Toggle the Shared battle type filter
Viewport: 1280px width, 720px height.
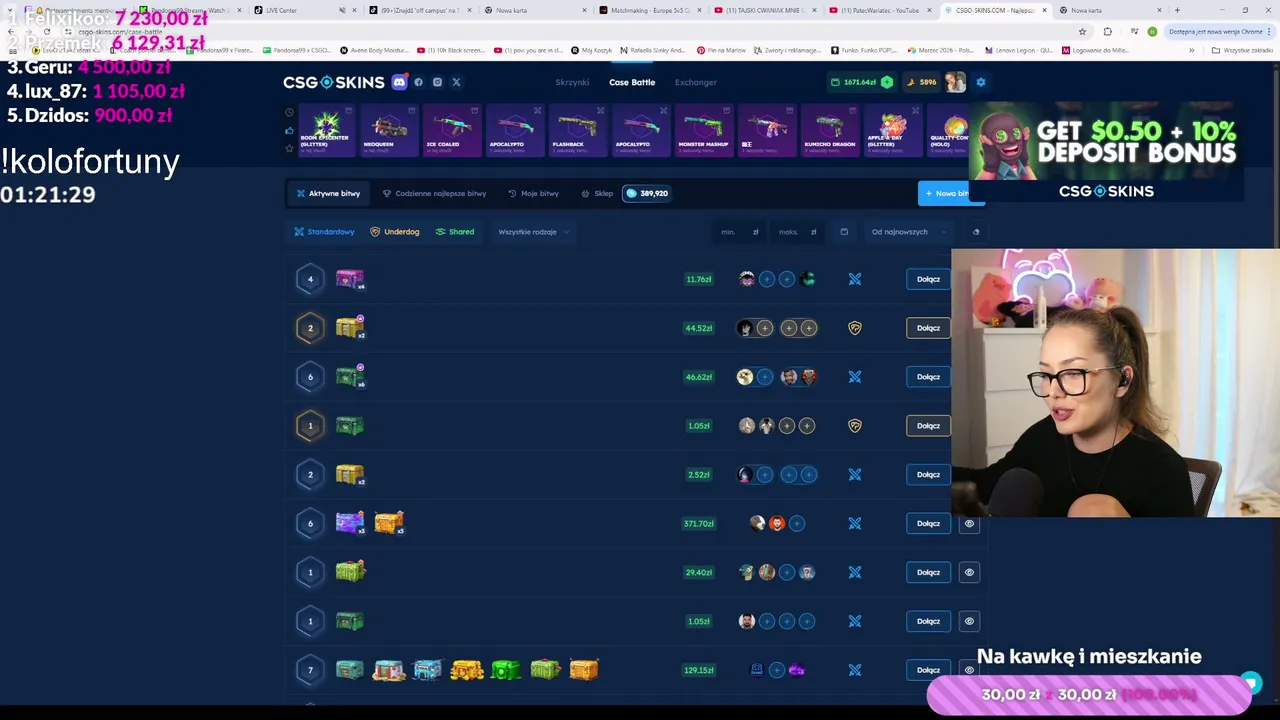(x=455, y=232)
